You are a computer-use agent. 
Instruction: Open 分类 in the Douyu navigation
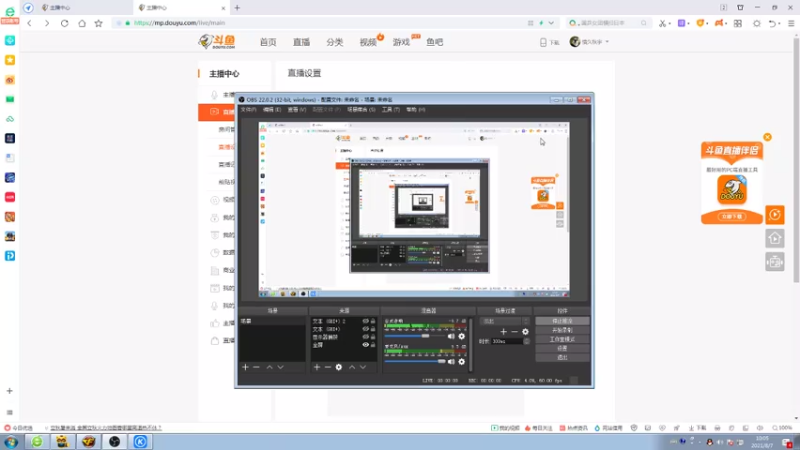coord(335,42)
